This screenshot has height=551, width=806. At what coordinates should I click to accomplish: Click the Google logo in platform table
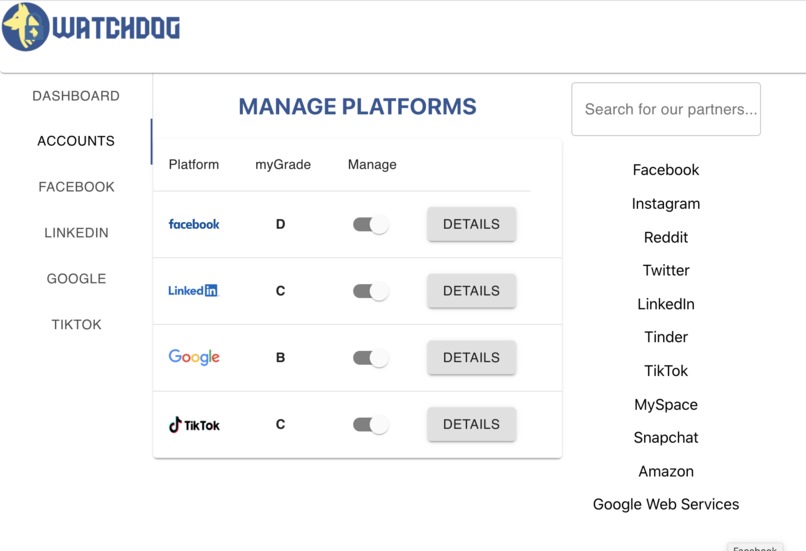point(194,357)
